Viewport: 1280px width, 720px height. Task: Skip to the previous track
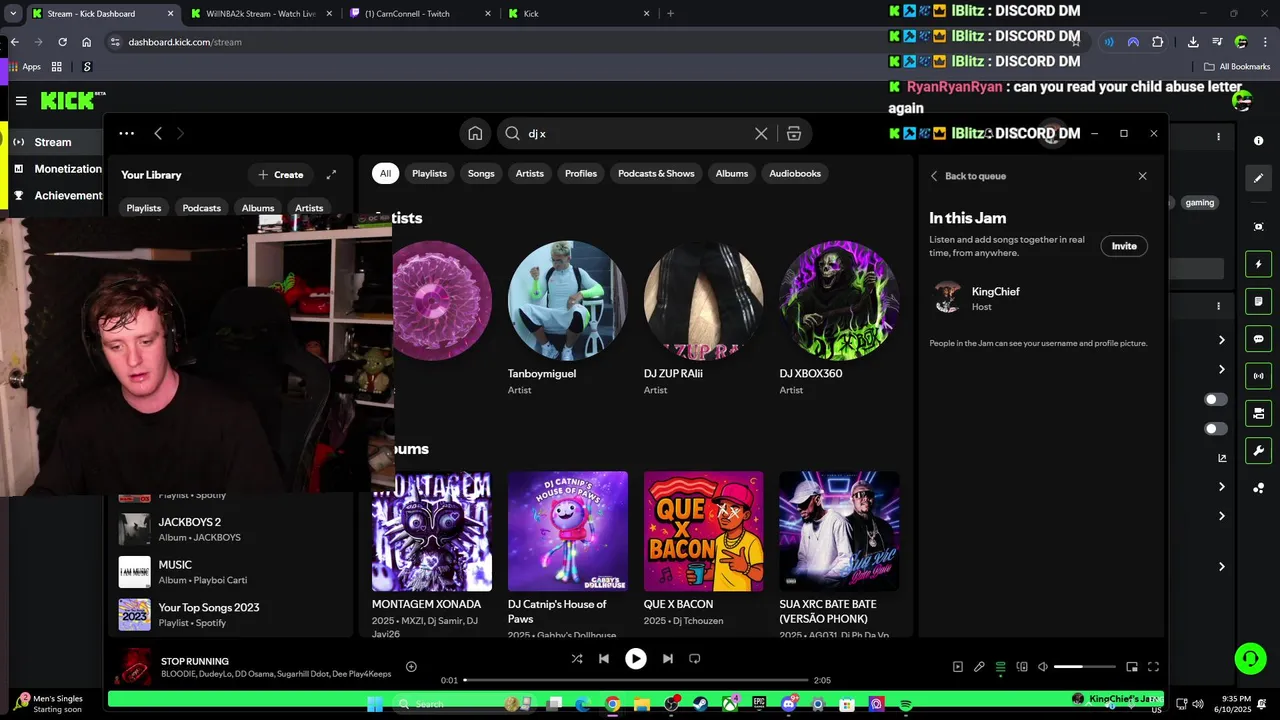tap(604, 659)
